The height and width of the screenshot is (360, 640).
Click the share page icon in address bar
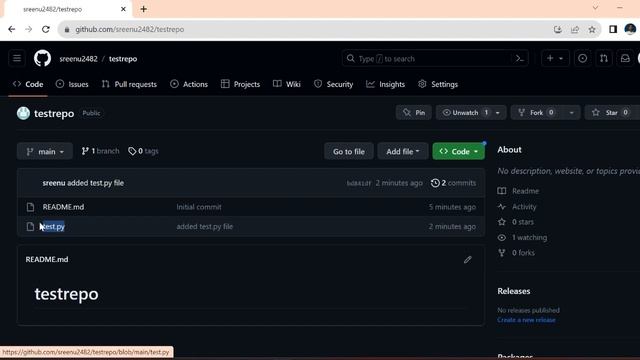(575, 29)
